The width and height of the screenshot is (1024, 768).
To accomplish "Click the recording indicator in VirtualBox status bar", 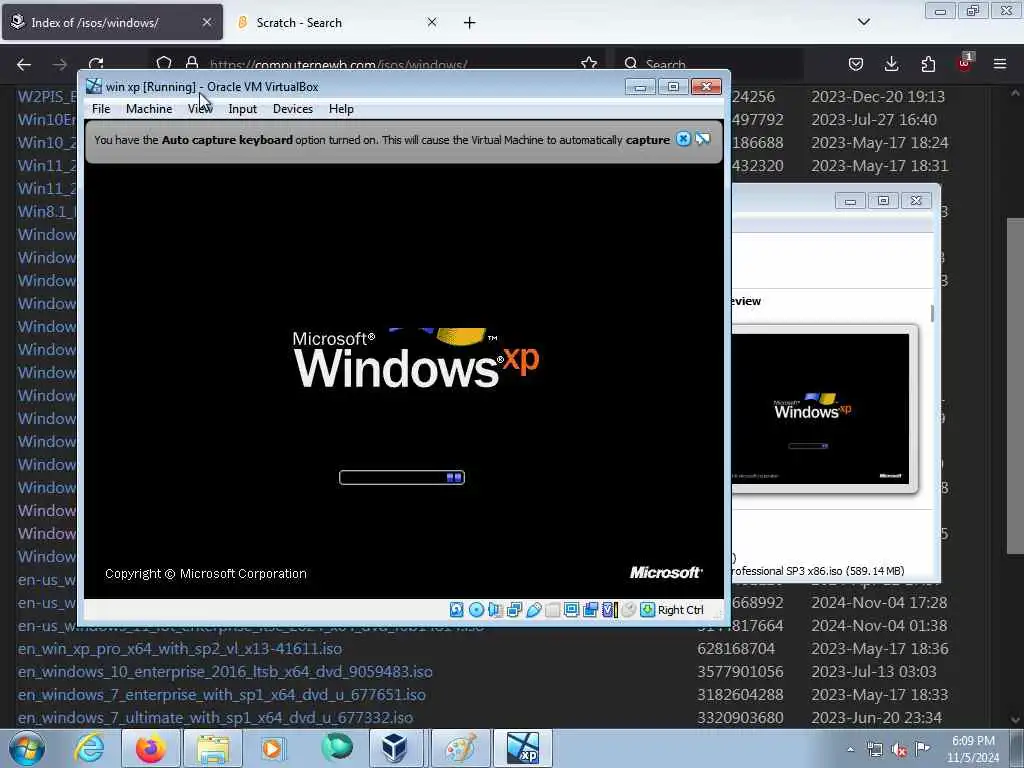I will point(590,609).
